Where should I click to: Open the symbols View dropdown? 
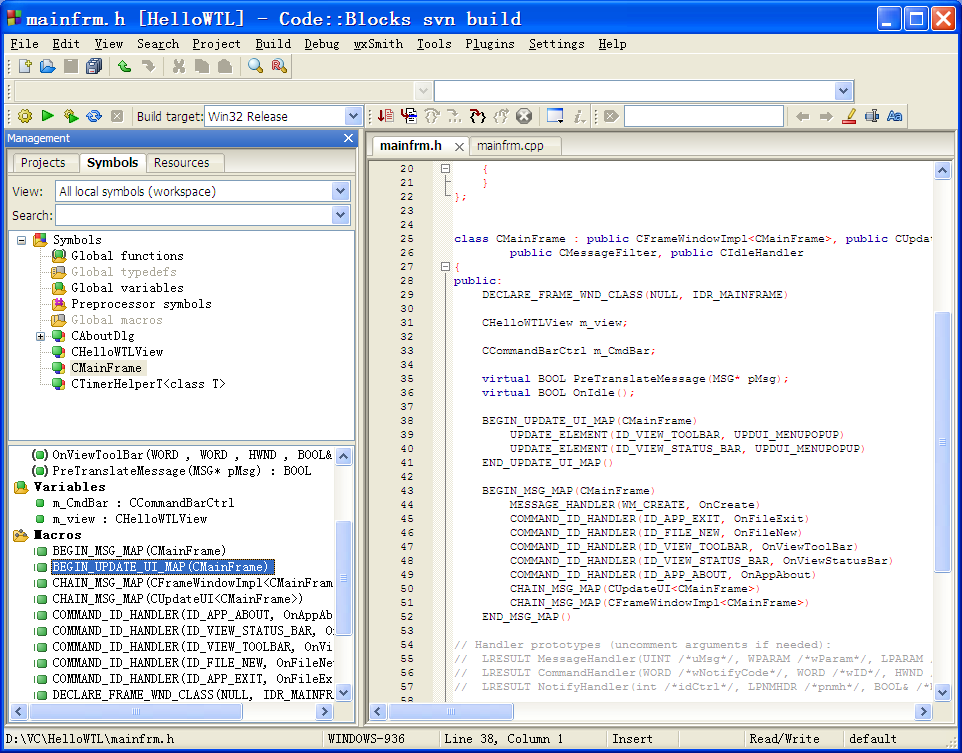click(x=341, y=191)
